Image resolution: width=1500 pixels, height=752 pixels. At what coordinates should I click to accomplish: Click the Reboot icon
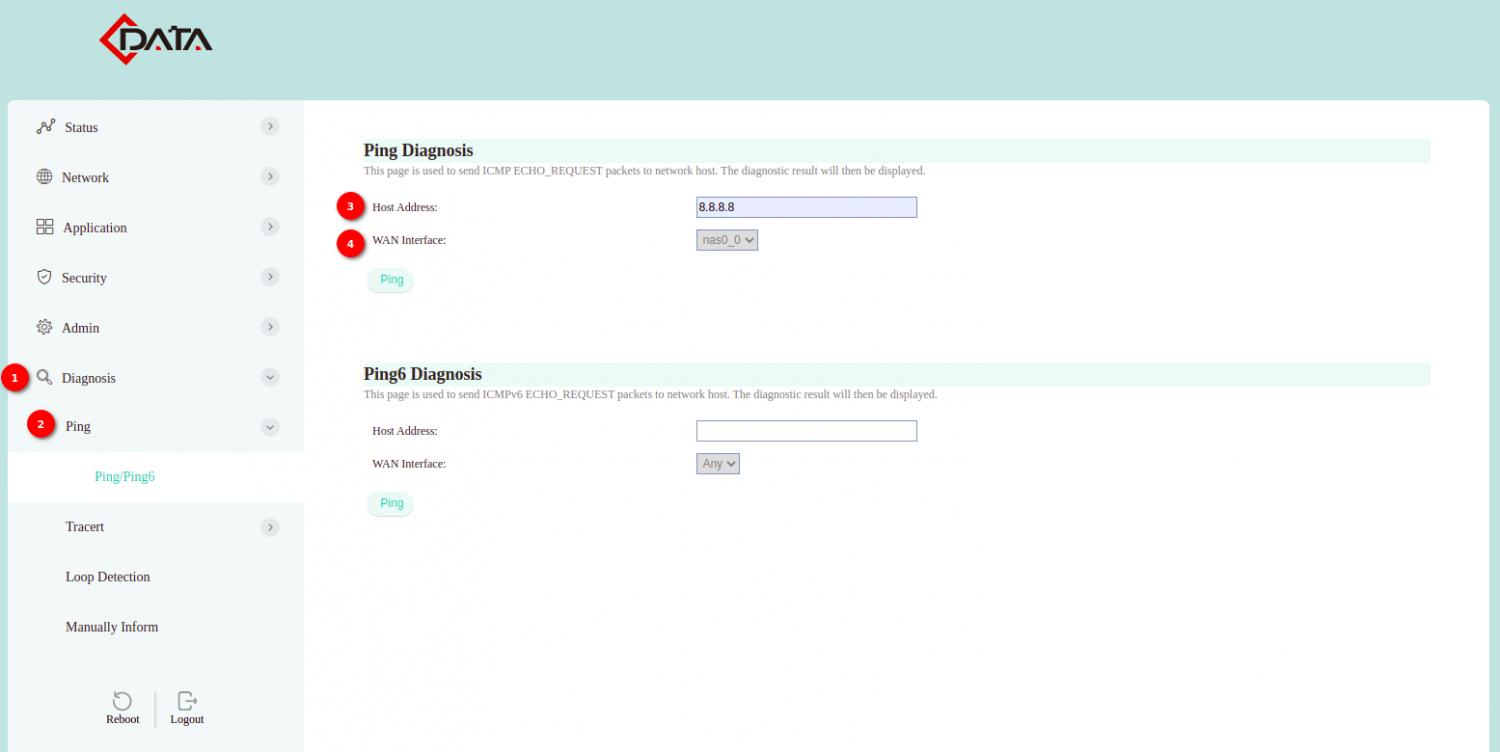pyautogui.click(x=122, y=700)
